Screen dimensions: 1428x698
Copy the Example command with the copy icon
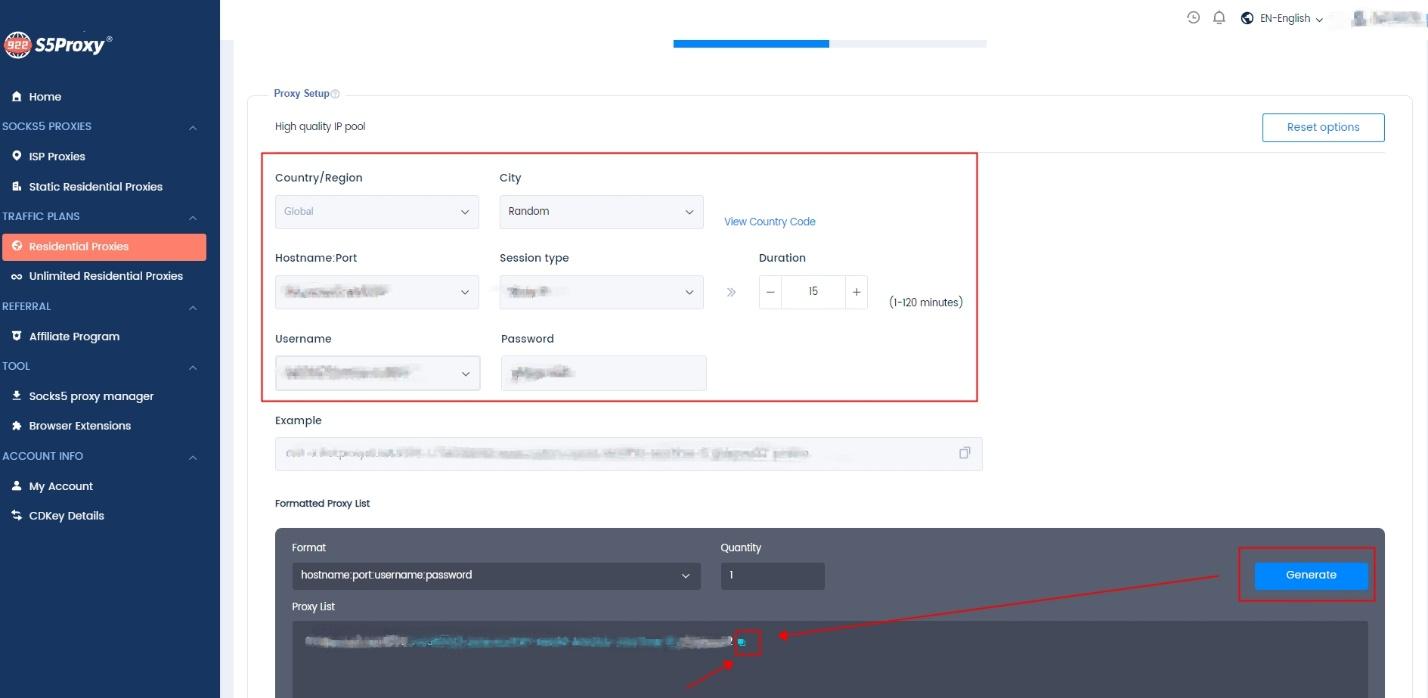tap(963, 452)
